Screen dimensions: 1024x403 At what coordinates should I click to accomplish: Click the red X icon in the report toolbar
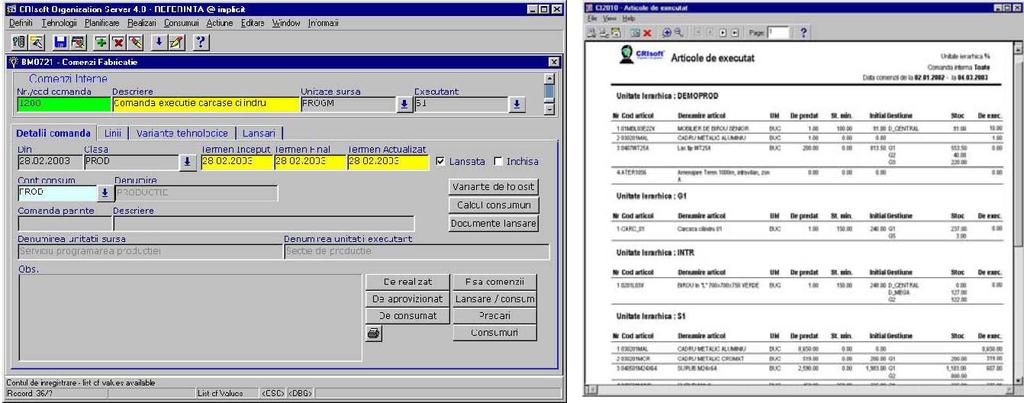click(x=647, y=32)
